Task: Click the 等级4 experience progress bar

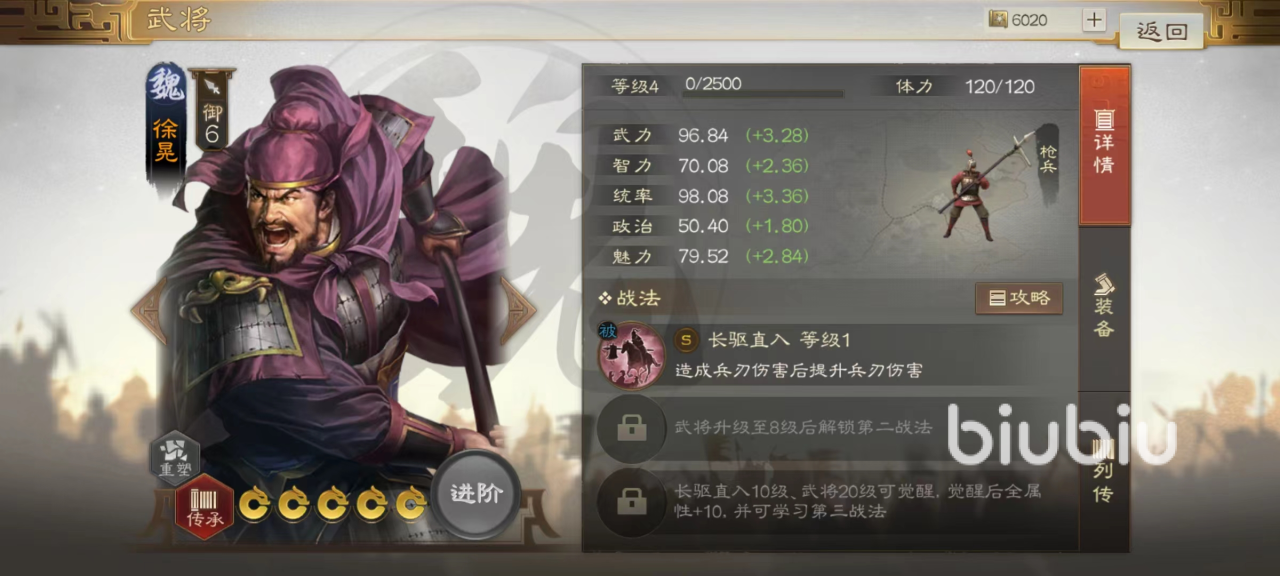Action: tap(764, 93)
